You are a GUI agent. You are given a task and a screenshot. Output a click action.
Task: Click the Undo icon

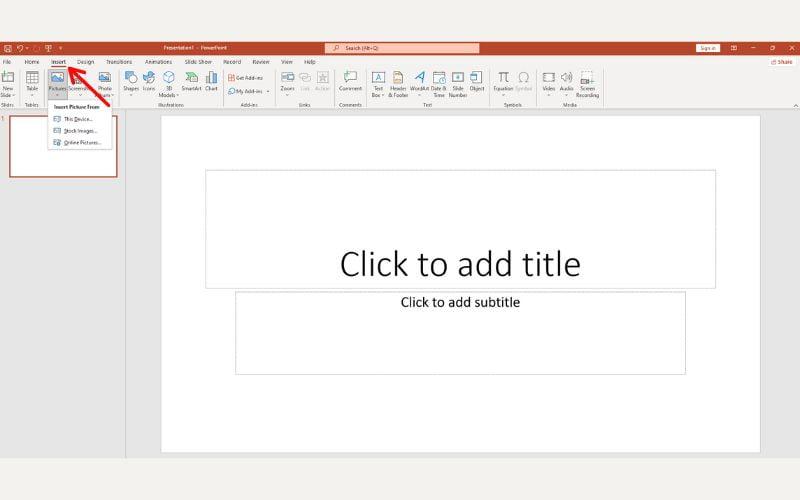pos(20,48)
